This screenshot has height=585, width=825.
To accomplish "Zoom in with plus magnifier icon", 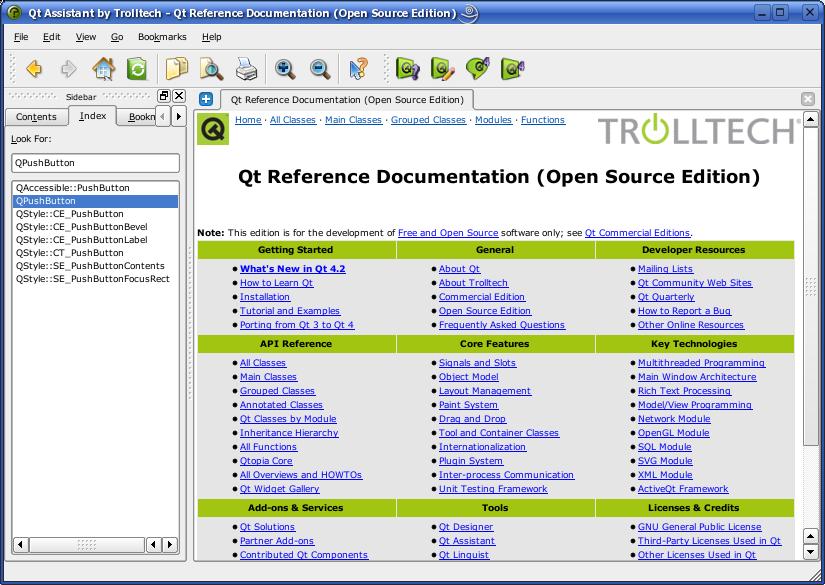I will click(x=285, y=69).
